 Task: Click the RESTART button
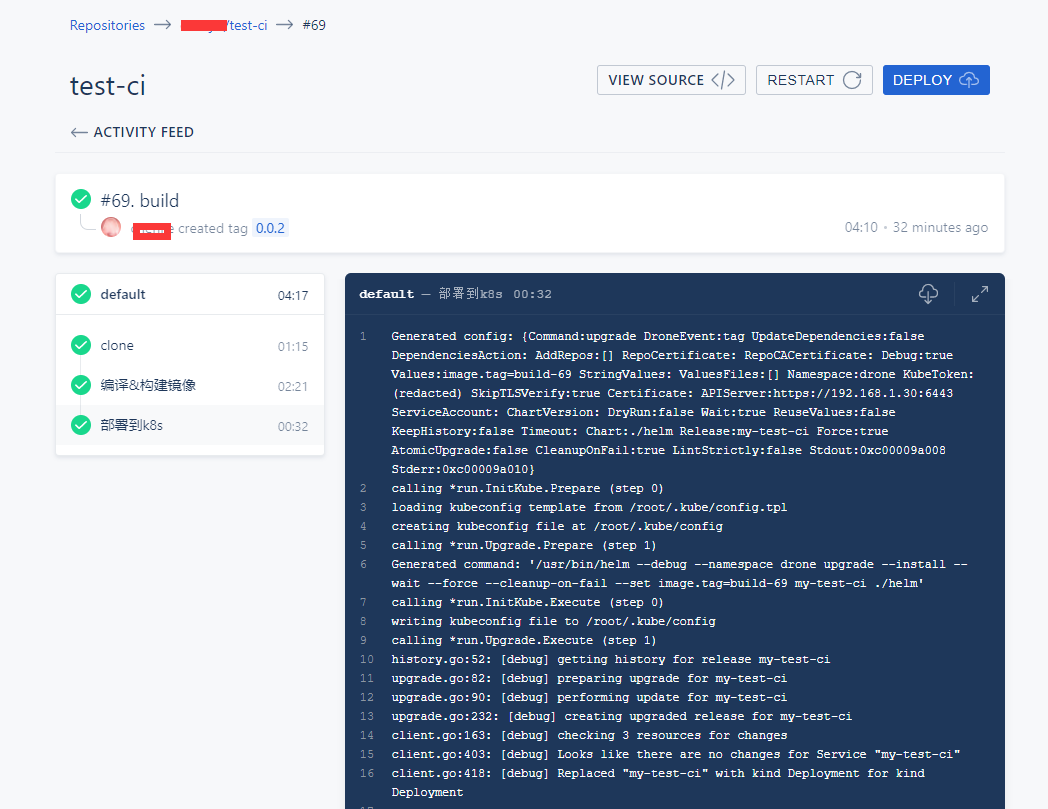point(814,80)
